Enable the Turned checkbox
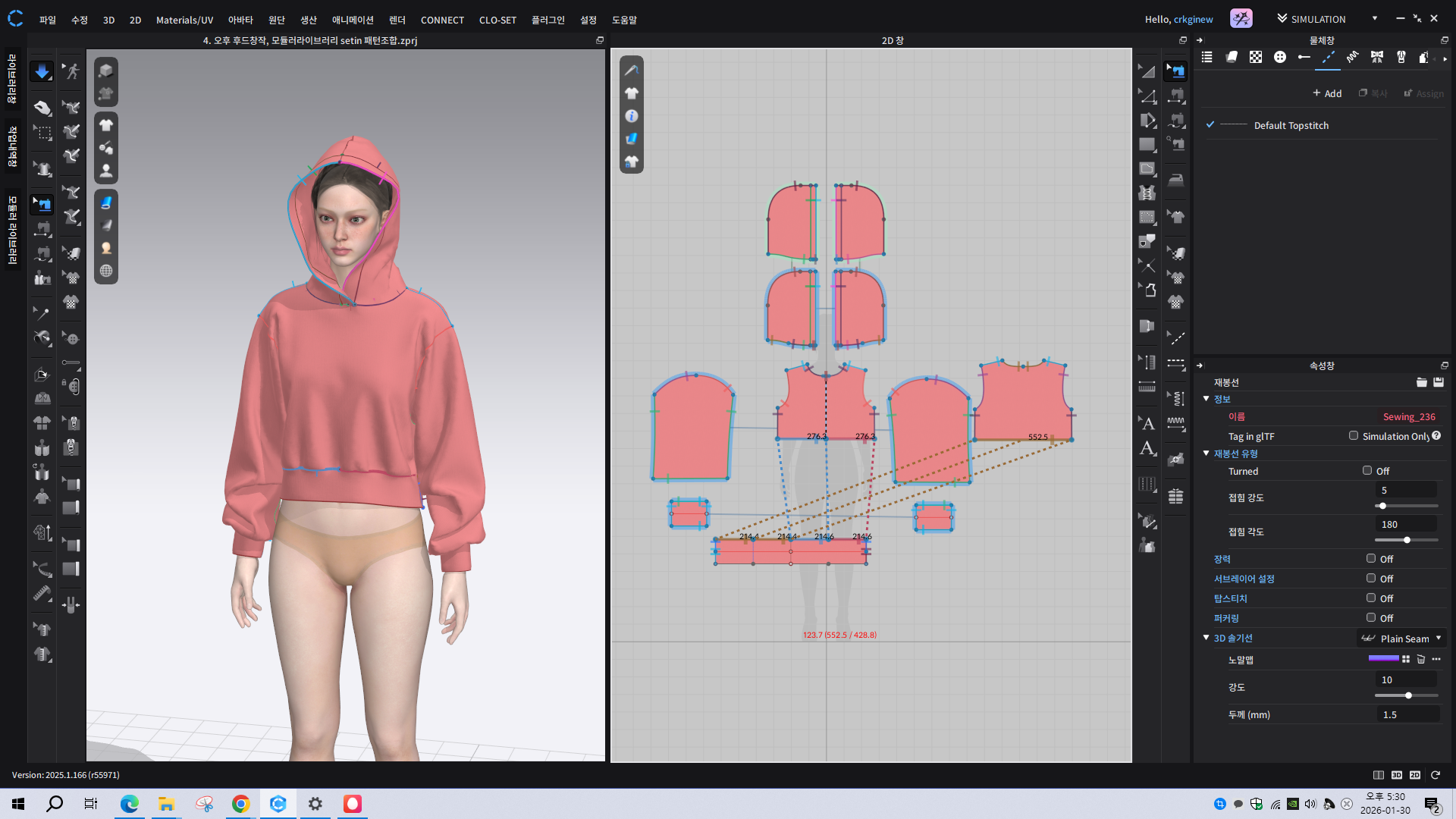The height and width of the screenshot is (819, 1456). (1367, 471)
